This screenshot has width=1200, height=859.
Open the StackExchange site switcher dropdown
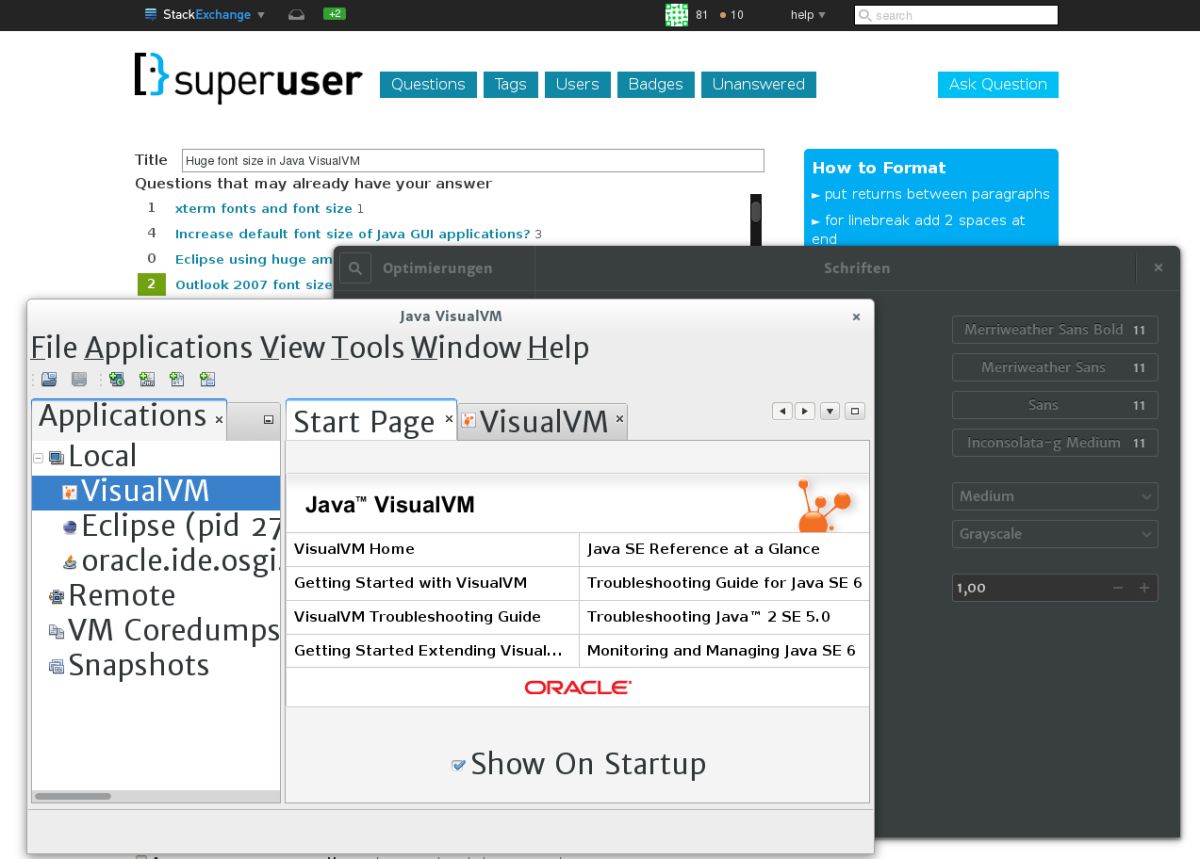pos(205,15)
